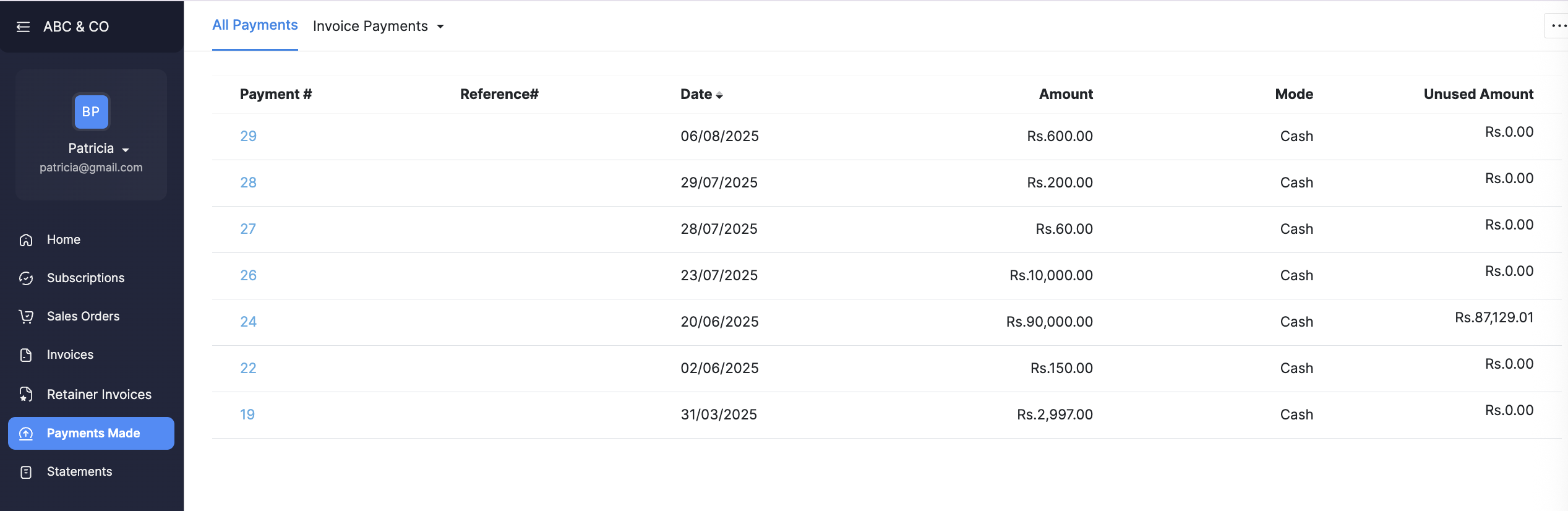This screenshot has height=511, width=1568.
Task: Select the Statements icon in sidebar
Action: (25, 471)
